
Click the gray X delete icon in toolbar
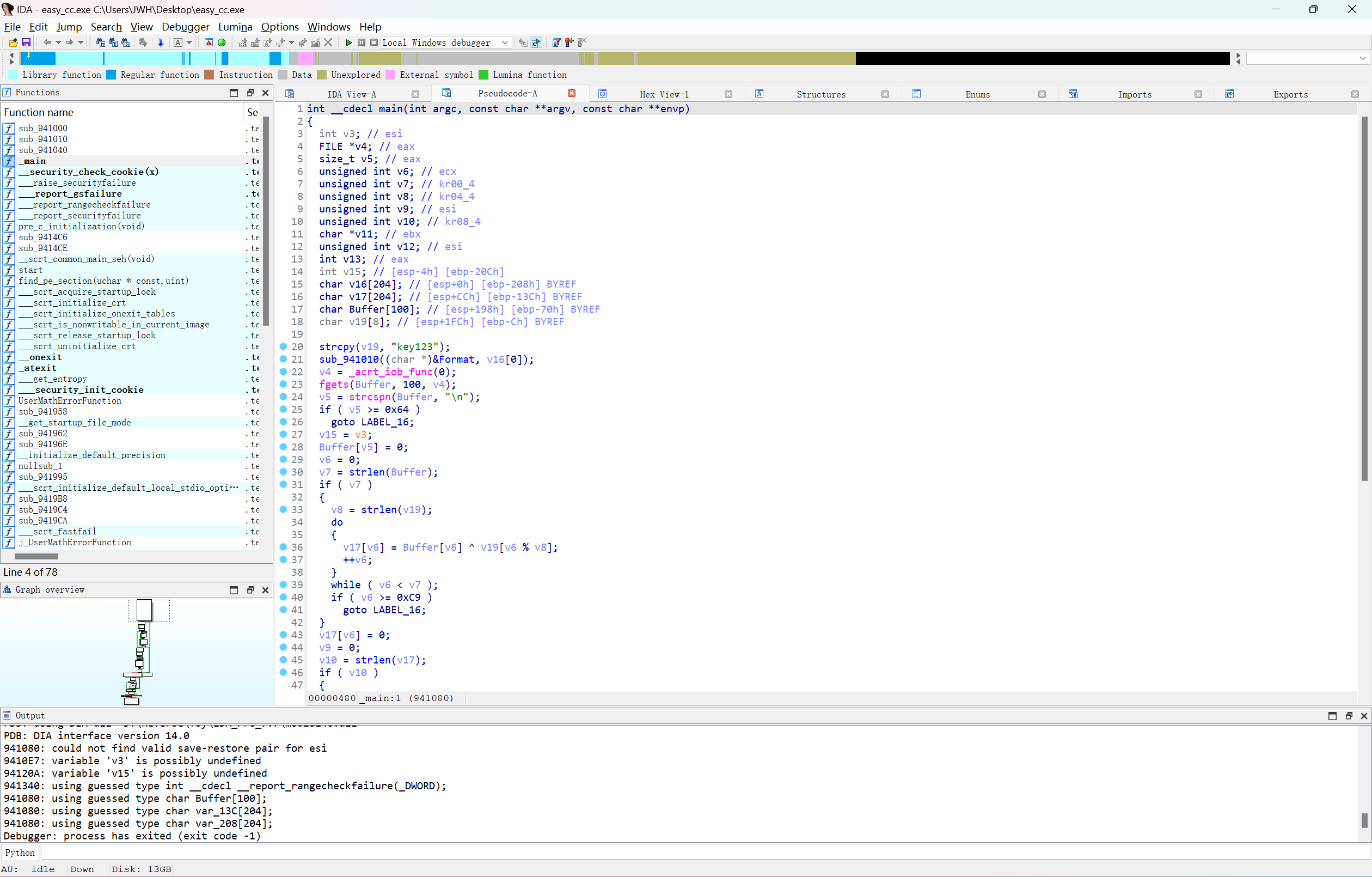(328, 42)
